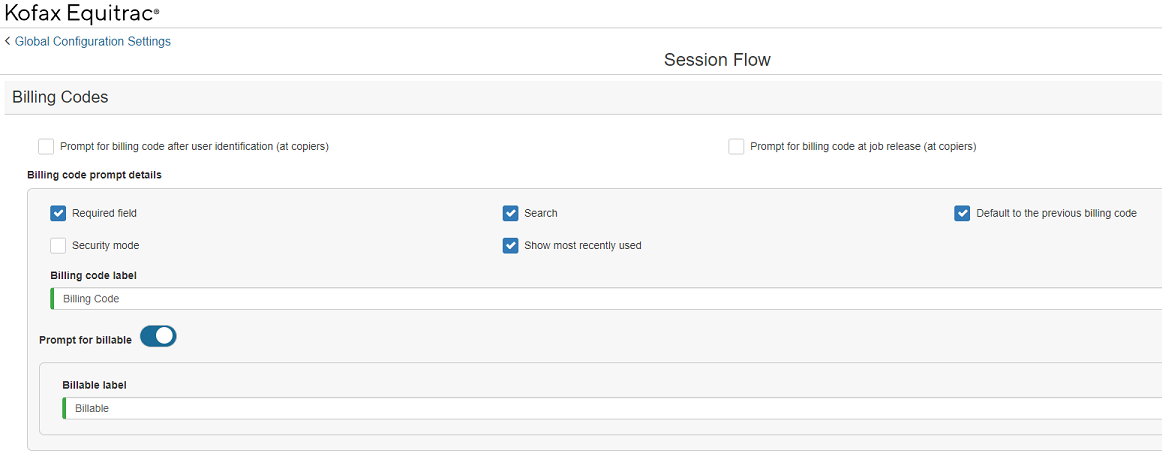The height and width of the screenshot is (460, 1162).
Task: Collapse the Billing Codes section header
Action: pos(60,97)
